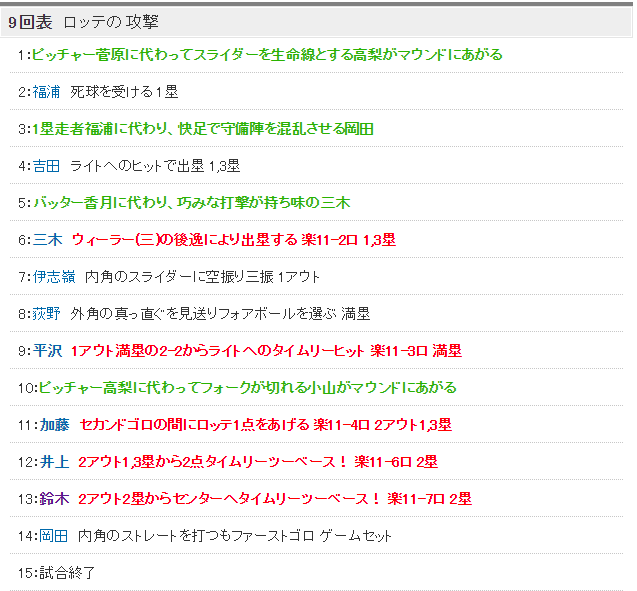This screenshot has width=637, height=591.
Task: Select red text ライトへのタイムリーヒット 楽11-3ロ
Action: coord(266,351)
